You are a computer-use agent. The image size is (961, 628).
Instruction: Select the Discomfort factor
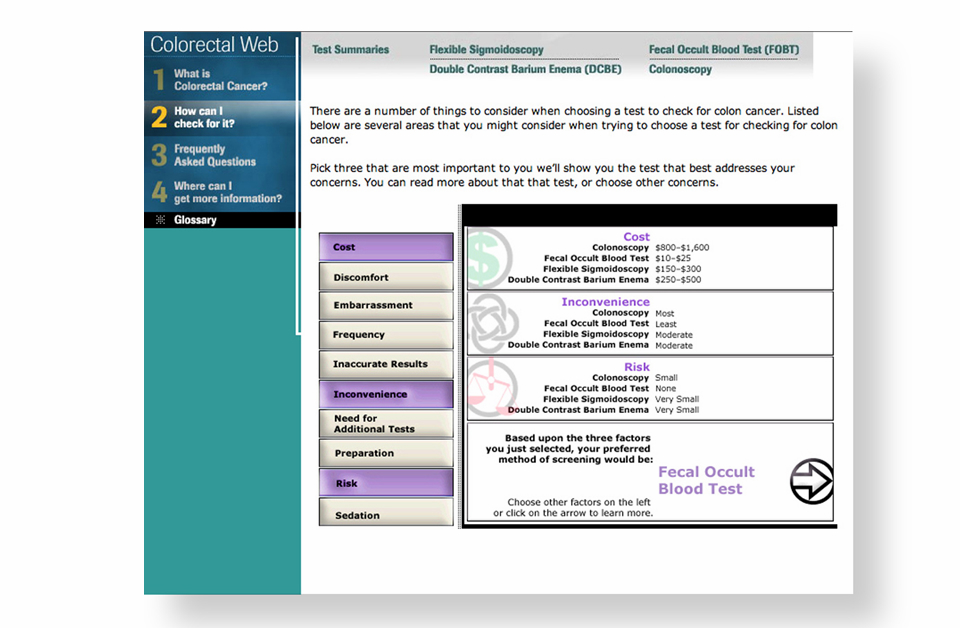[x=386, y=277]
